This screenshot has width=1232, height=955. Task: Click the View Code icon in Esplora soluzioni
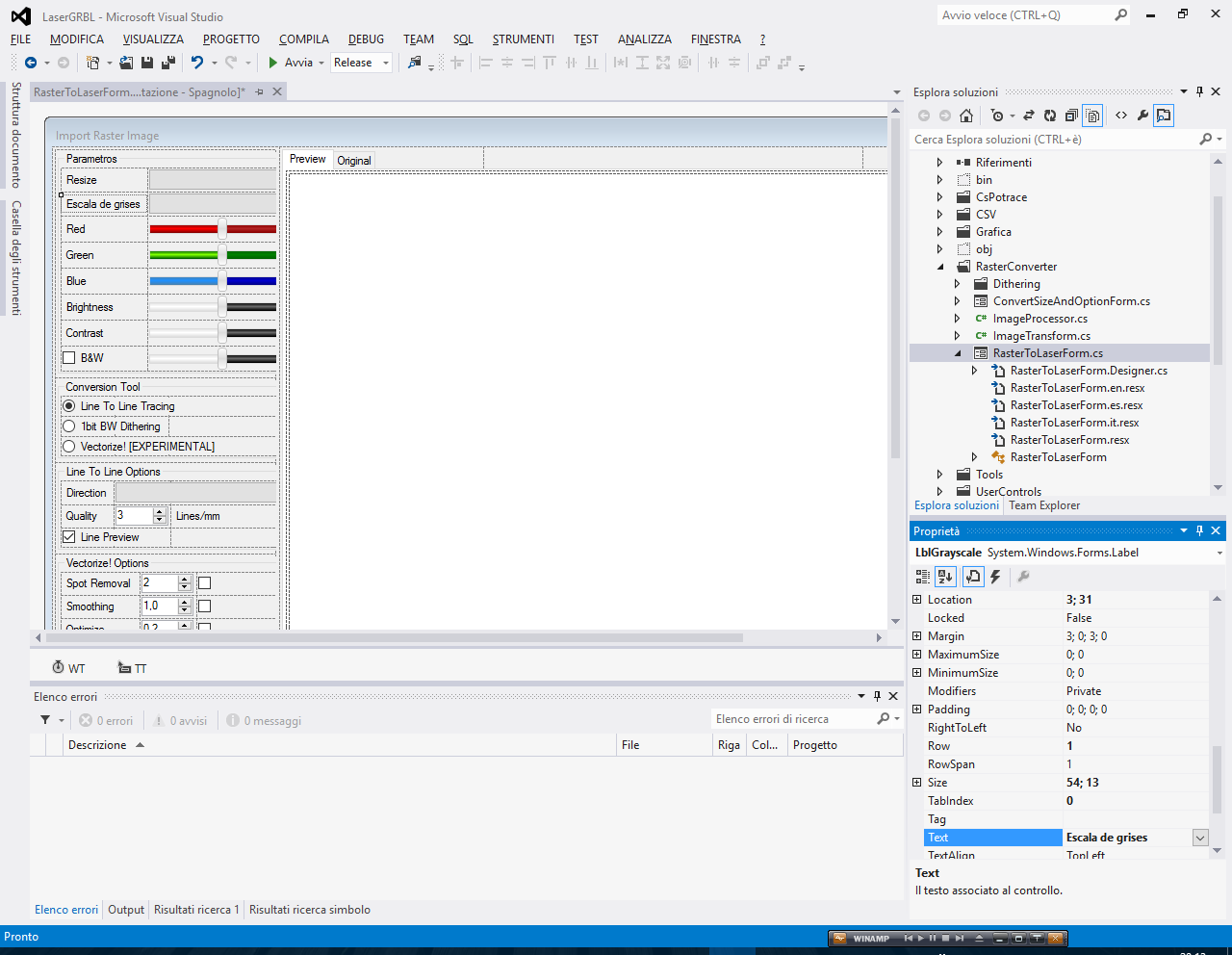click(x=1121, y=116)
